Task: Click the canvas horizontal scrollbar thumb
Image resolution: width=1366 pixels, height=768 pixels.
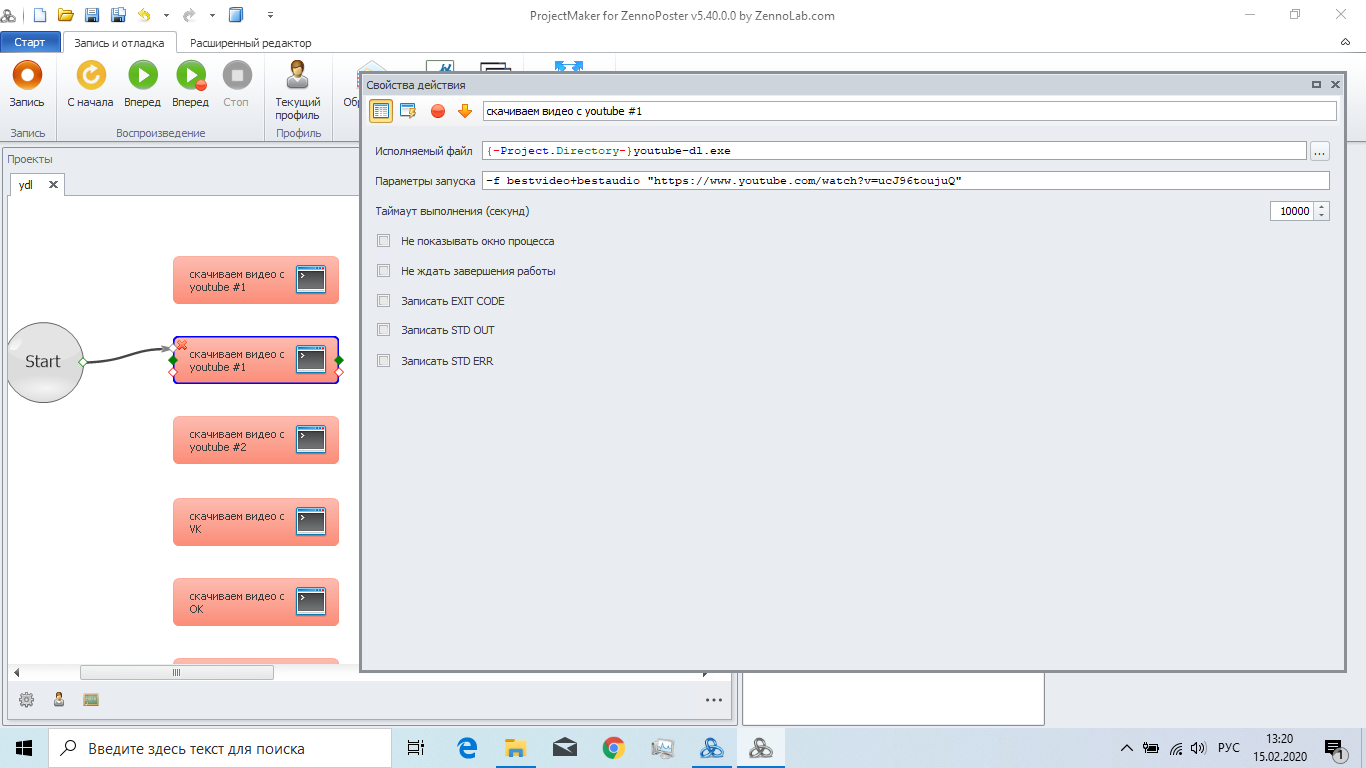Action: [x=176, y=673]
